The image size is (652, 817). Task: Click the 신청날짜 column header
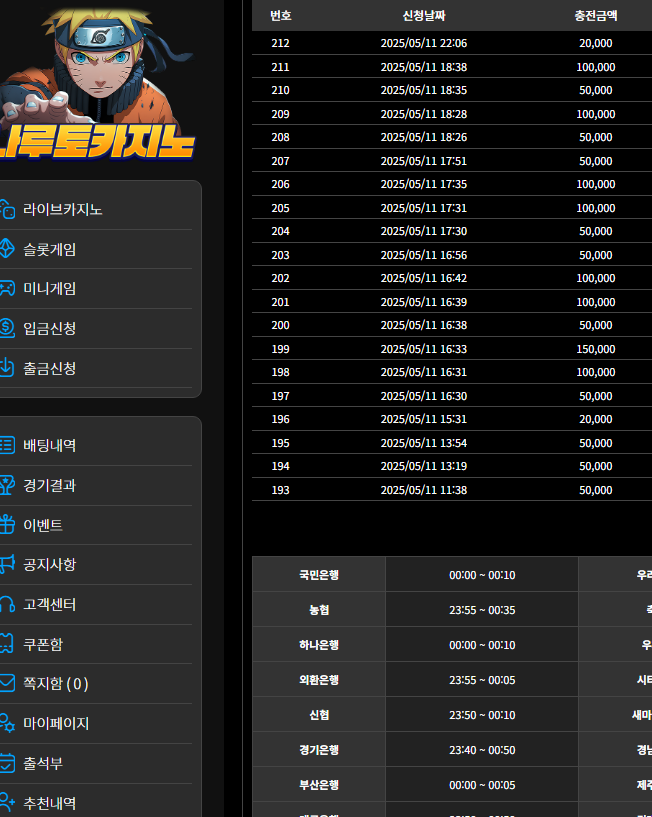pyautogui.click(x=424, y=16)
